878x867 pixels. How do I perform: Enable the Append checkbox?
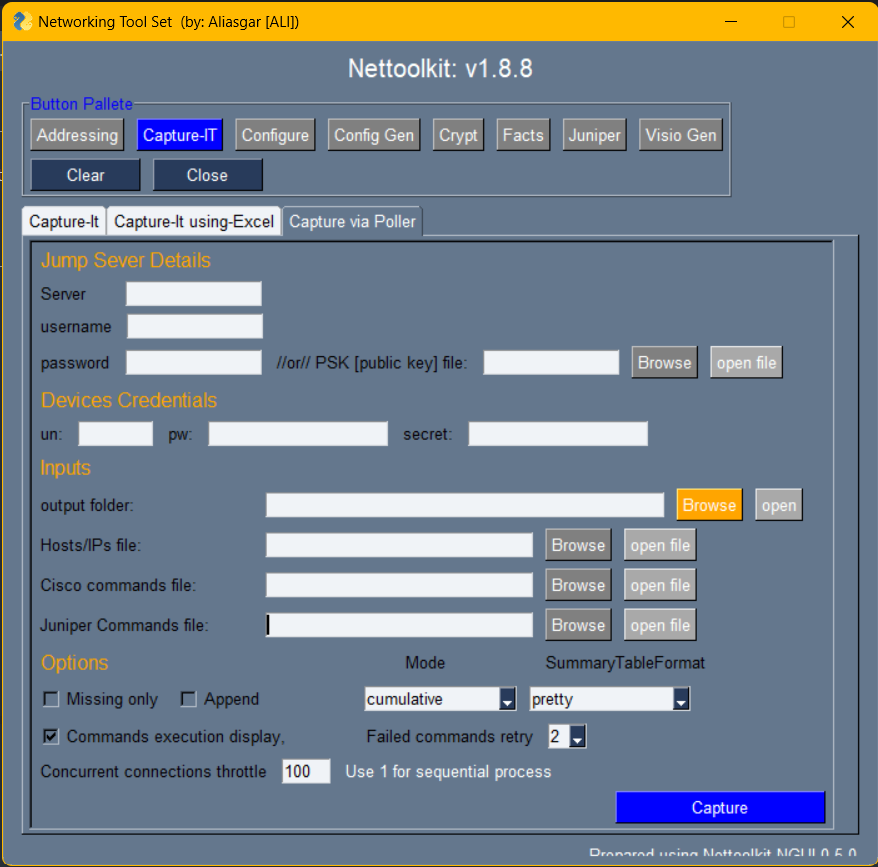[188, 699]
